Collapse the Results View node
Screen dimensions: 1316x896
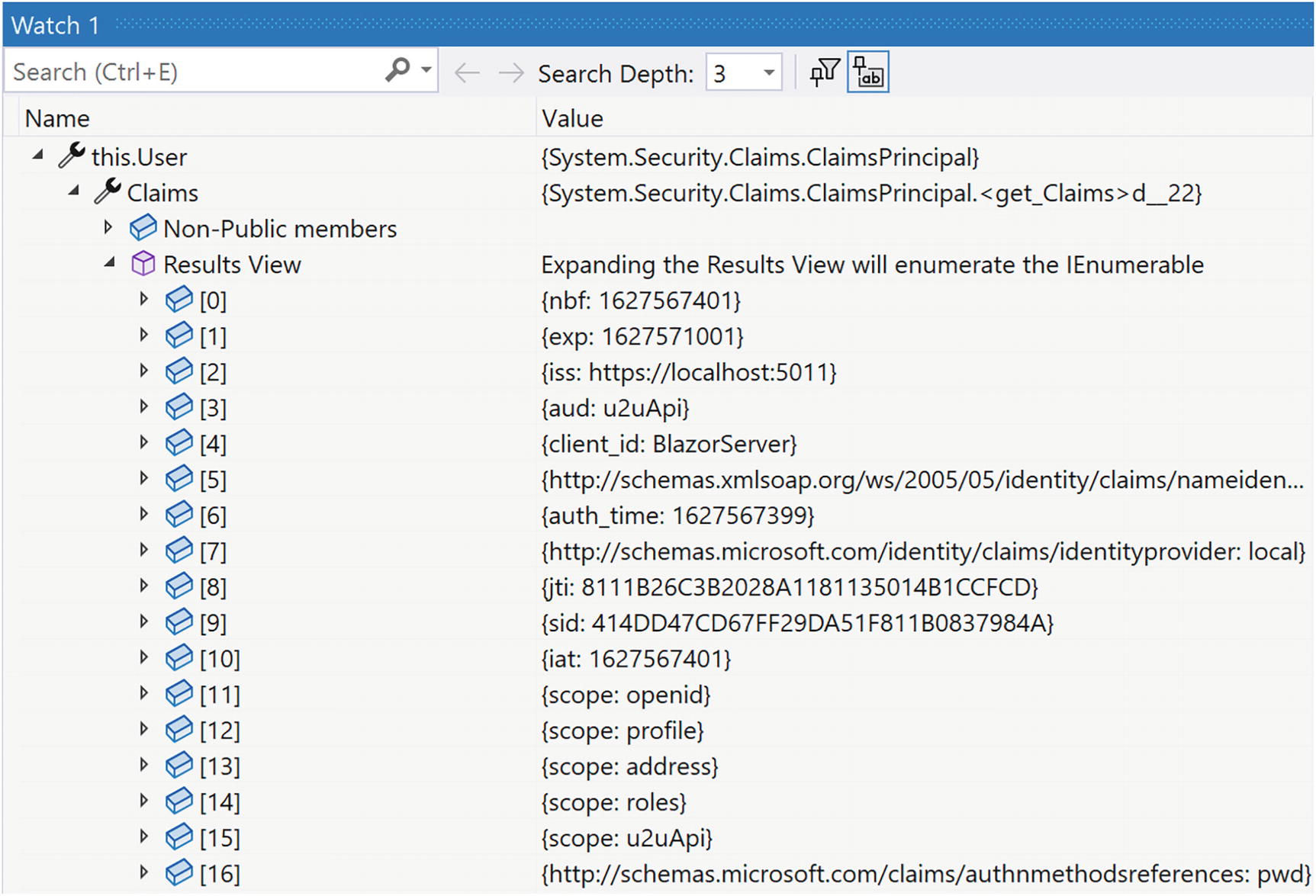pos(110,263)
